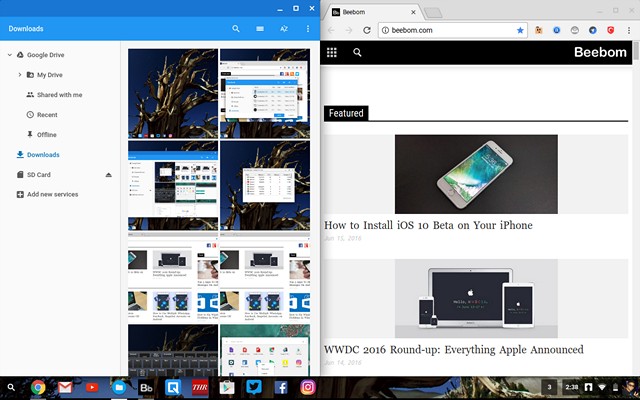Screen dimensions: 640x400
Task: Open thumbnail with on-screen keyboard
Action: coord(173,350)
